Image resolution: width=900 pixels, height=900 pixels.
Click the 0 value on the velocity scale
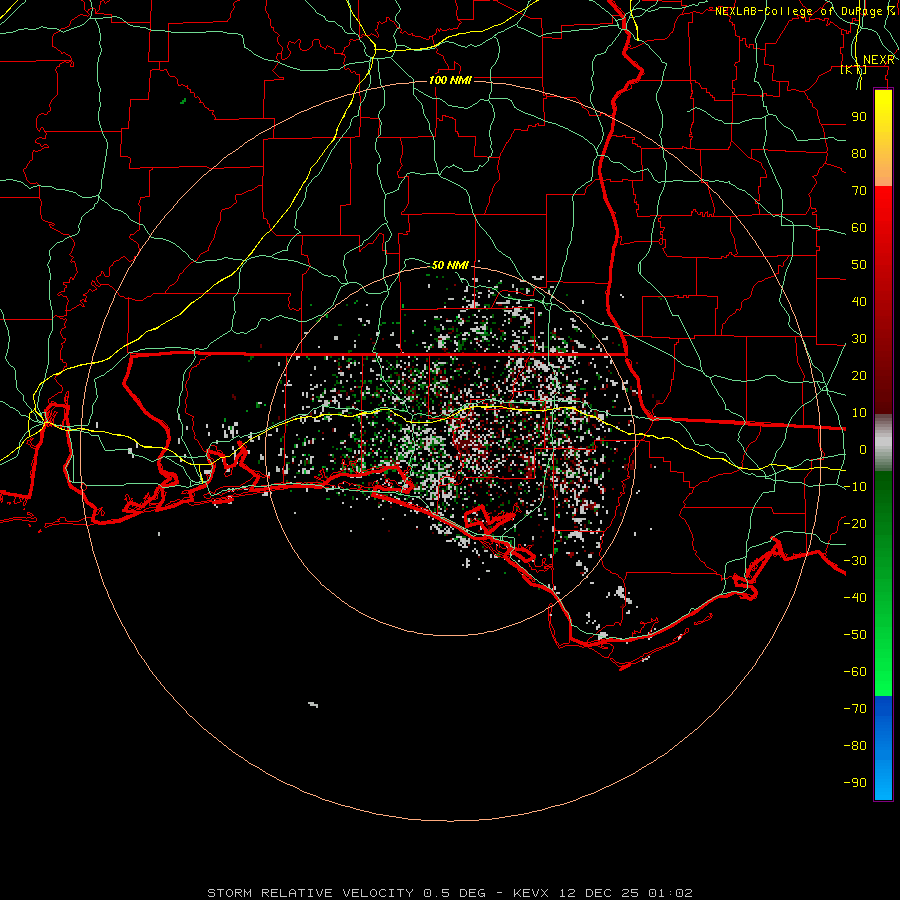click(x=863, y=450)
